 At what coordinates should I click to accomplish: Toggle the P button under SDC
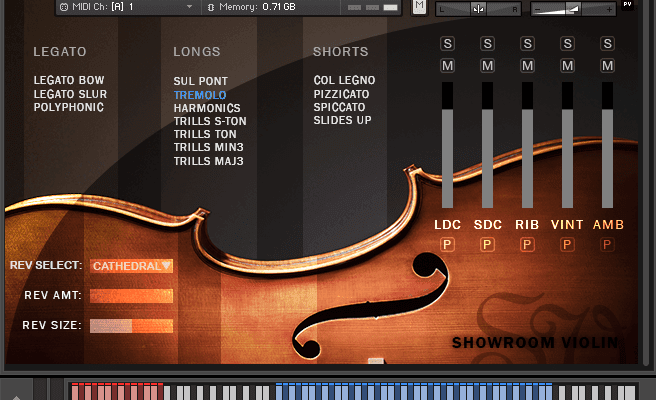pos(487,244)
